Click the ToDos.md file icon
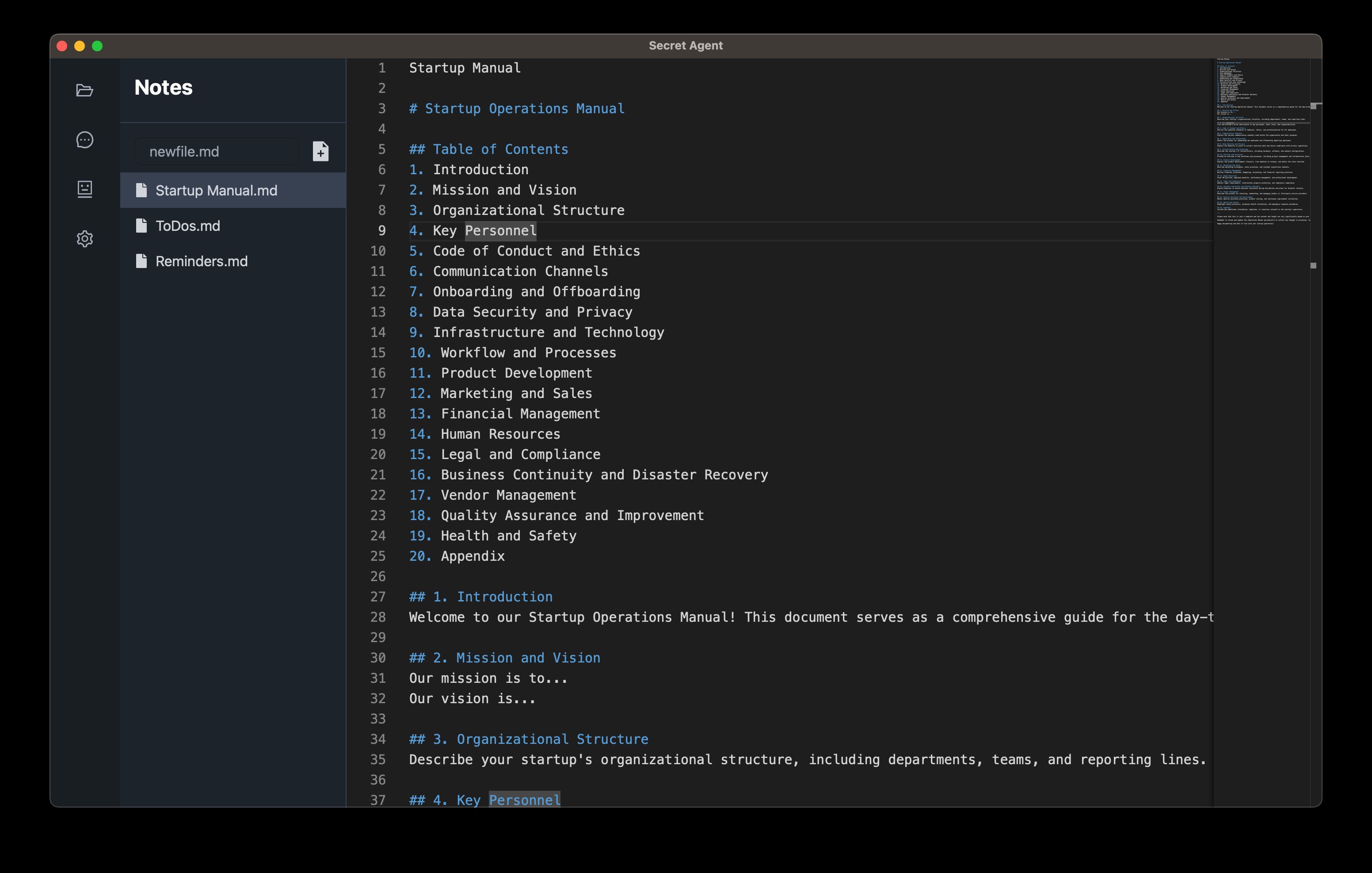The image size is (1372, 873). 141,225
